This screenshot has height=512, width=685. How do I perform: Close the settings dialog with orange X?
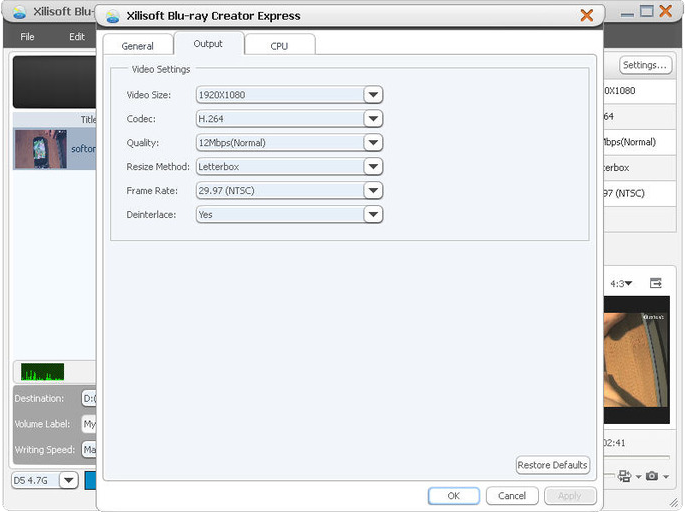click(587, 15)
